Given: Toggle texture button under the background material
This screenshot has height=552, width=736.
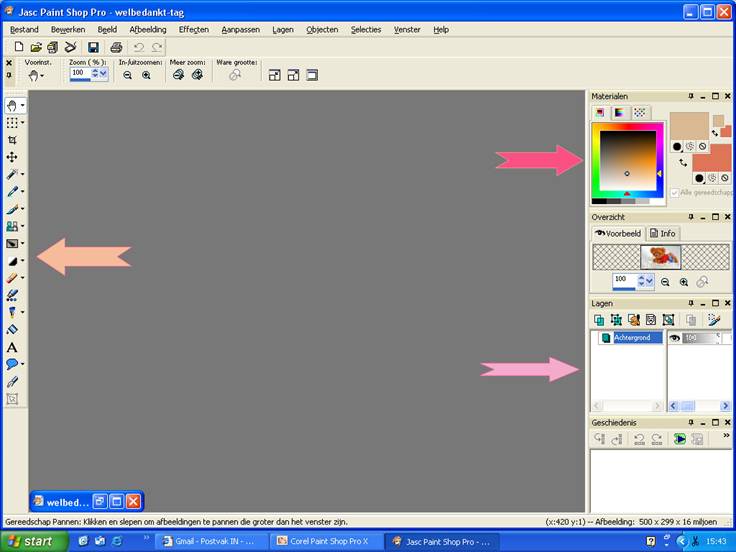Looking at the screenshot, I should pos(713,178).
